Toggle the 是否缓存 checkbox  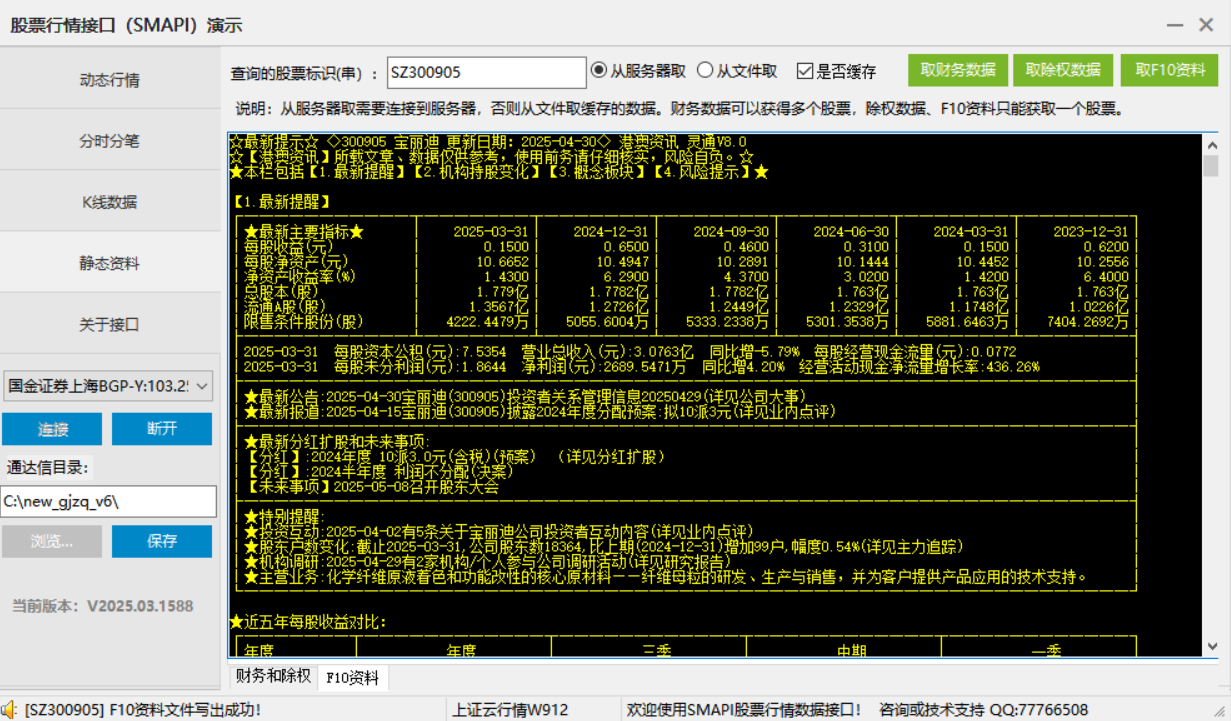[x=836, y=71]
